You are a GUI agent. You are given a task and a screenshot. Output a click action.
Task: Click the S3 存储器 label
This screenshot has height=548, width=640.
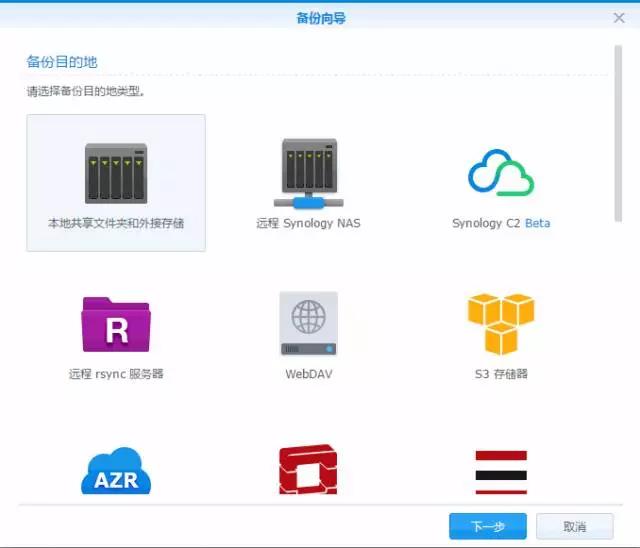click(x=501, y=374)
